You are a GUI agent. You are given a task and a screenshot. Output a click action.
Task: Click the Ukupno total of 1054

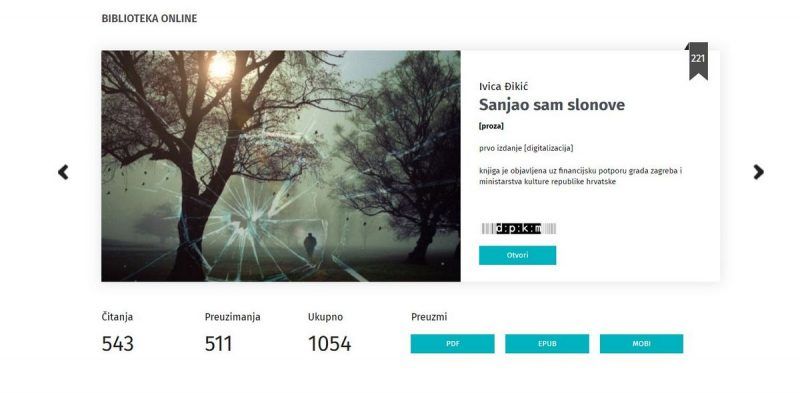click(330, 343)
